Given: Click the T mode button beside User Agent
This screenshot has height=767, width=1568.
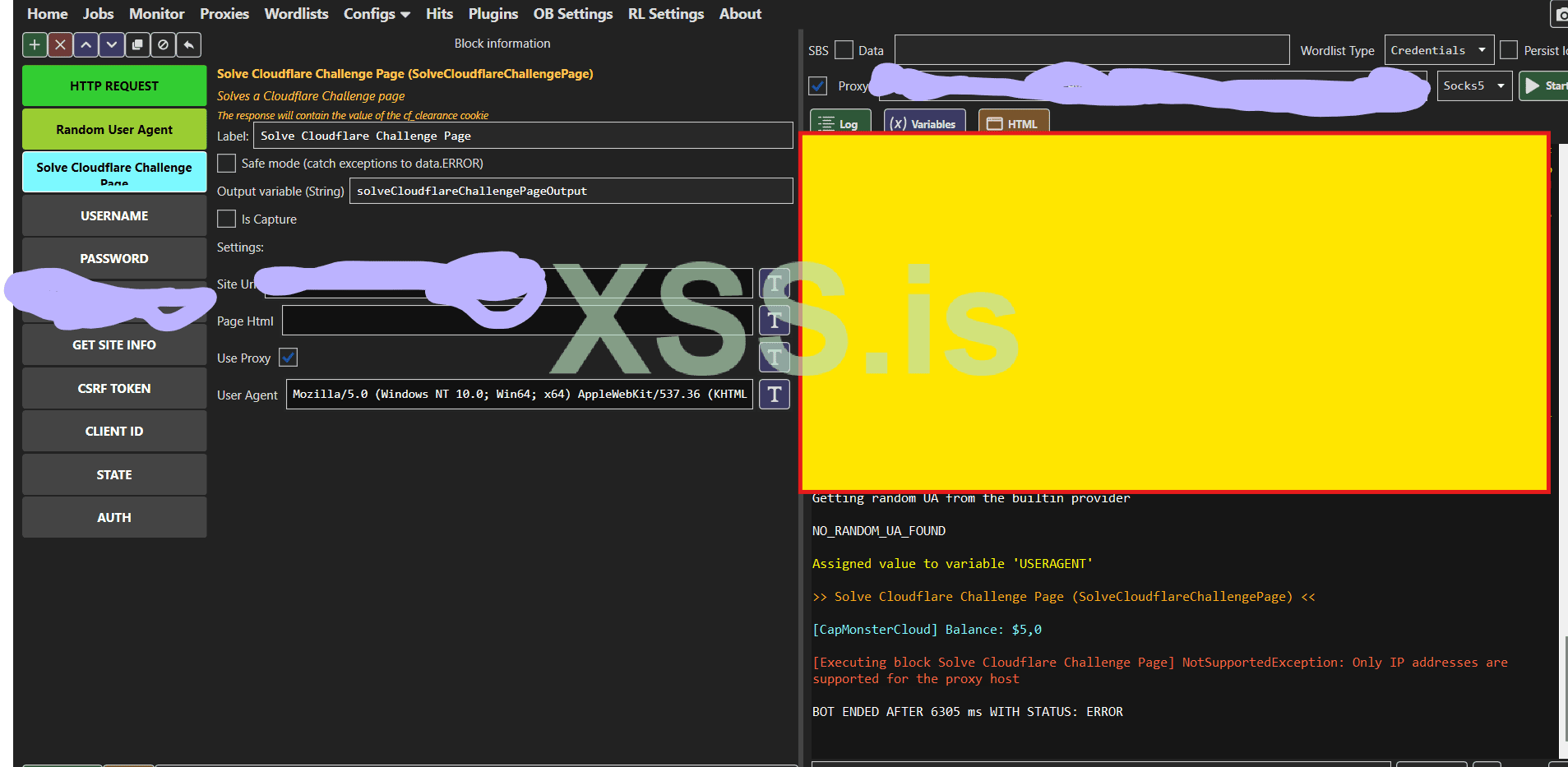Looking at the screenshot, I should click(775, 395).
